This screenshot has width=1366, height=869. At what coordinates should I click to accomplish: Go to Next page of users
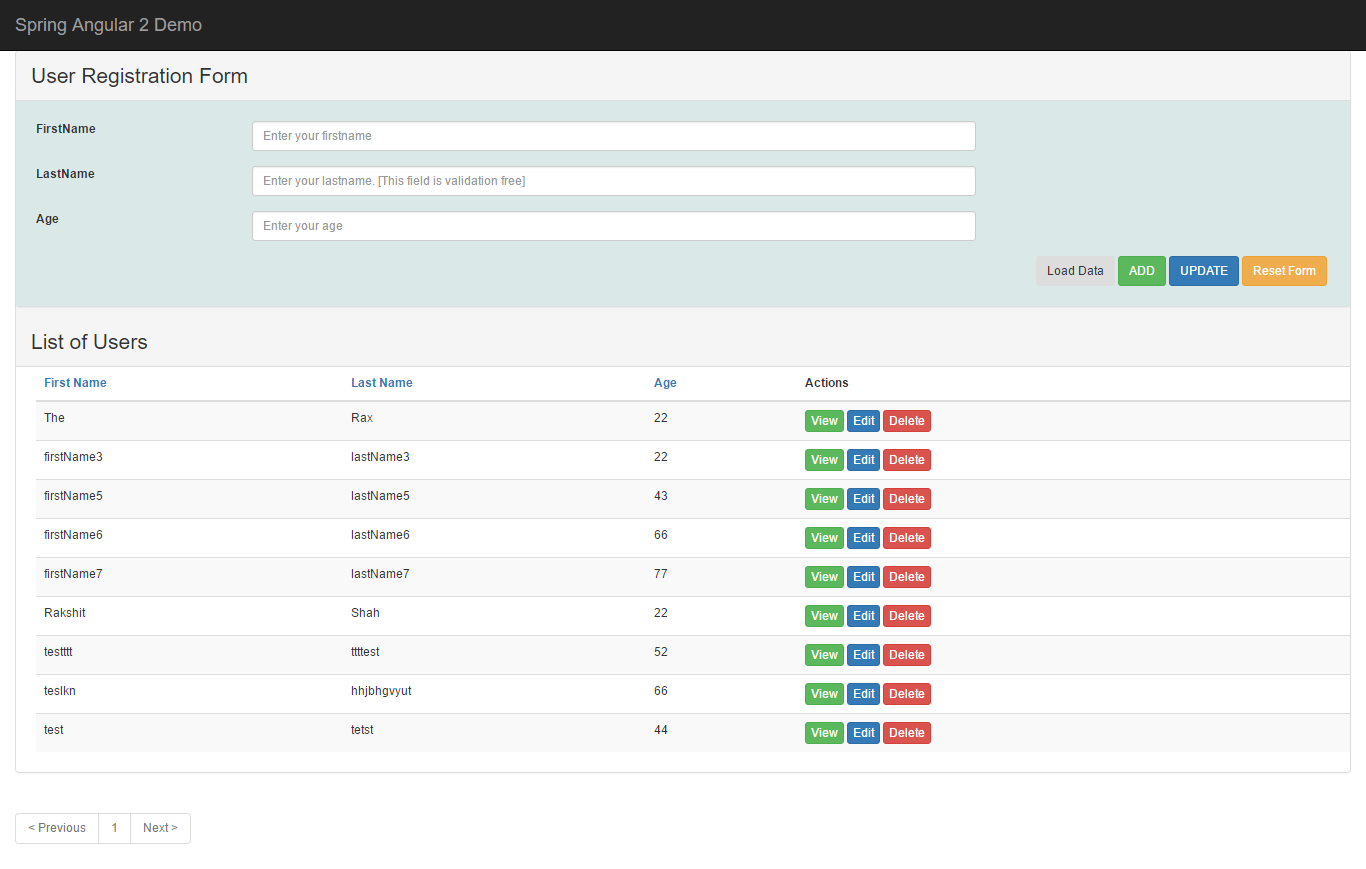point(159,828)
